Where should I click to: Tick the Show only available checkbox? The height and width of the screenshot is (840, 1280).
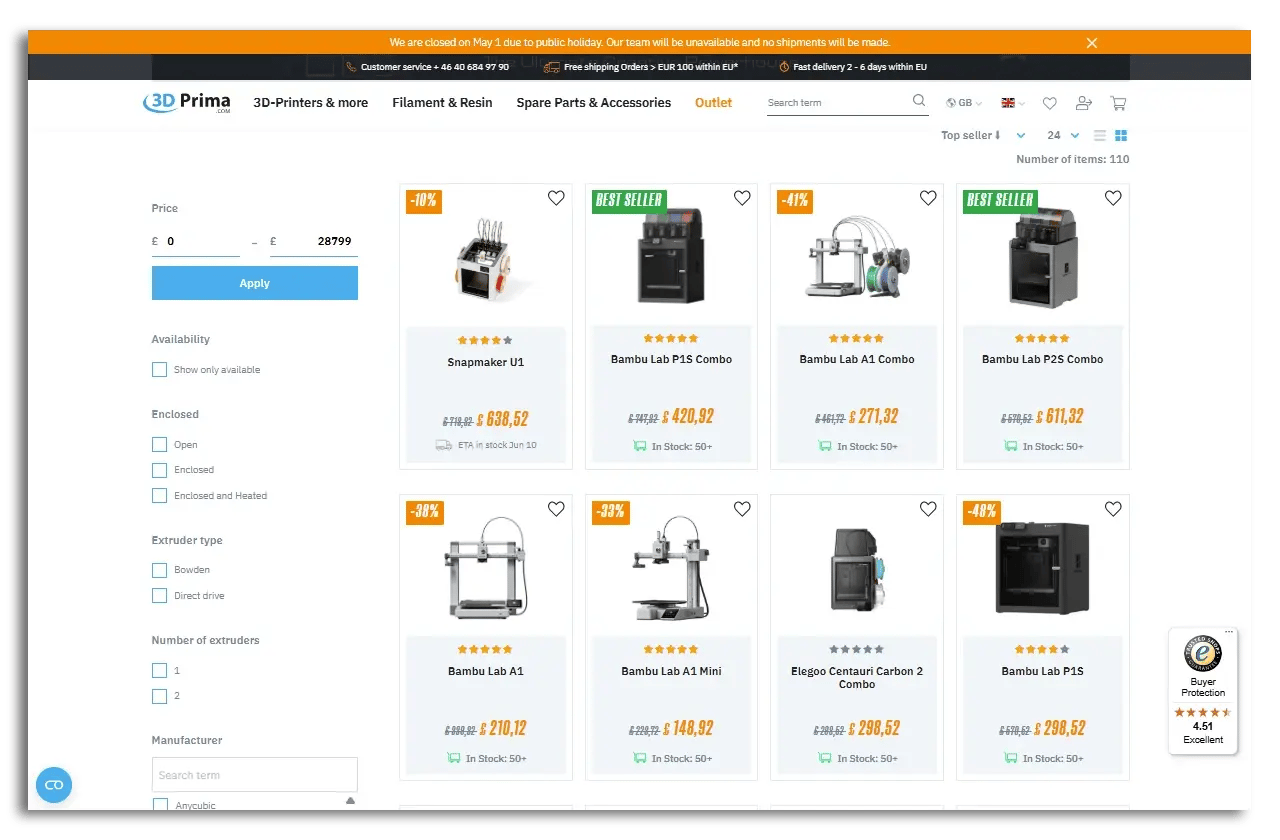[x=159, y=370]
